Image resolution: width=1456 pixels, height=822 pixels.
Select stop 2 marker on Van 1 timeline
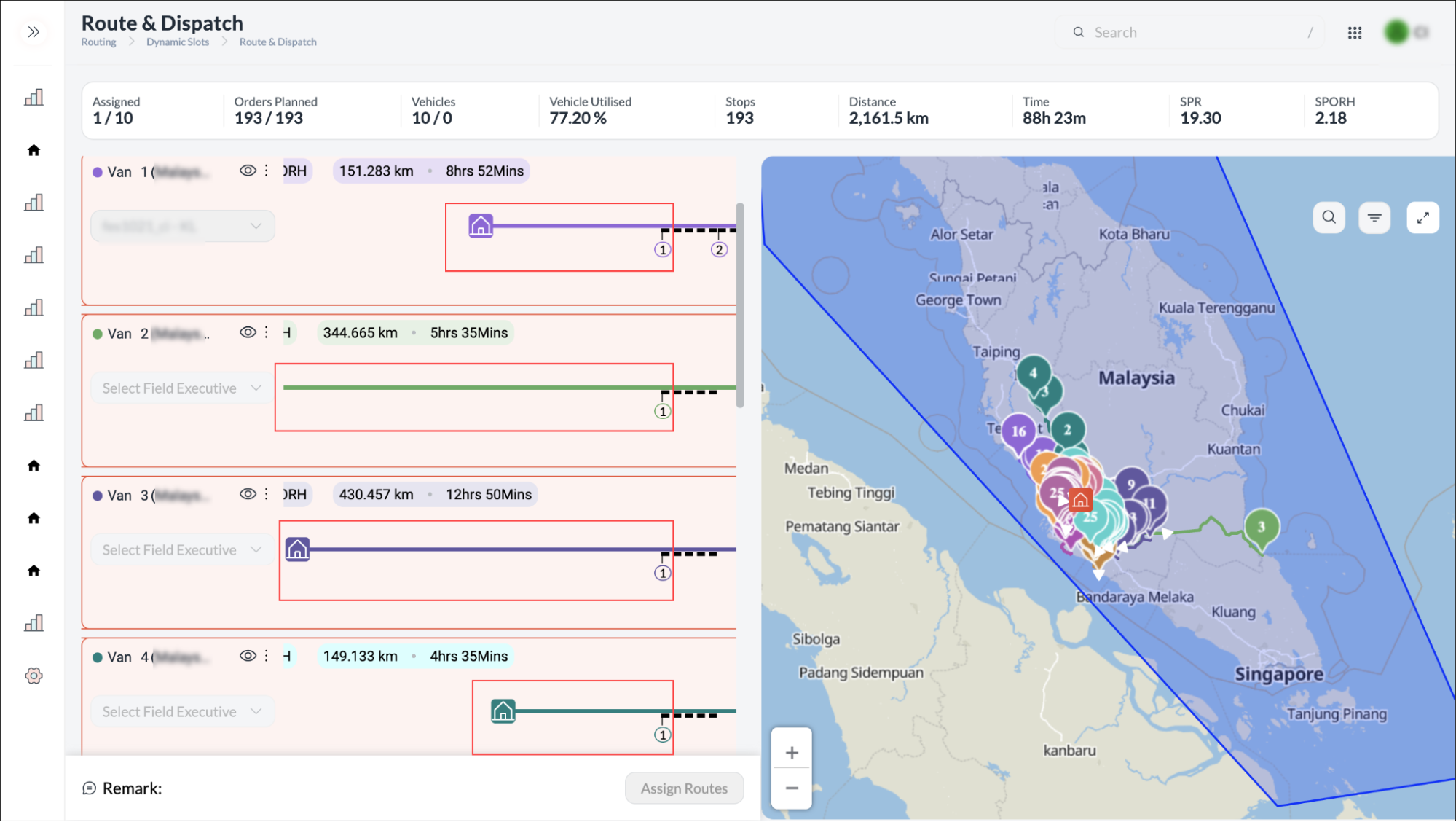tap(719, 250)
